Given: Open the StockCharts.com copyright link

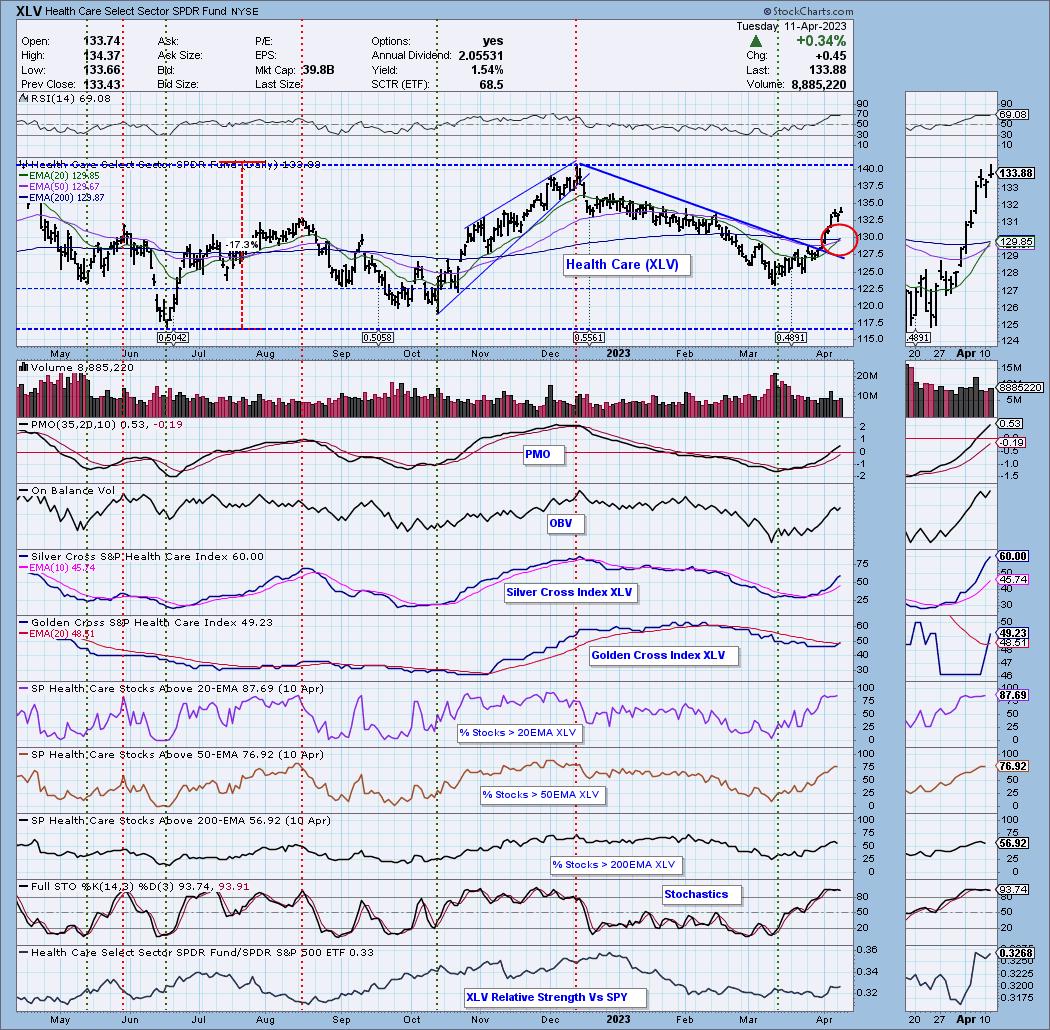Looking at the screenshot, I should 808,11.
